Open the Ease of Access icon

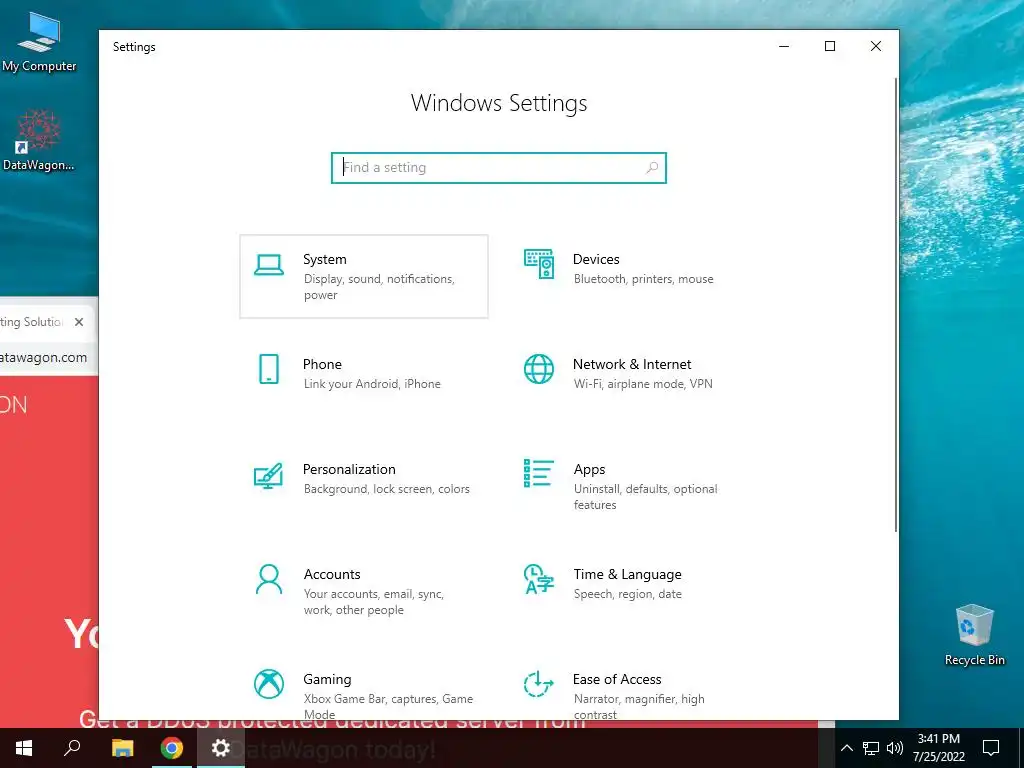point(539,684)
